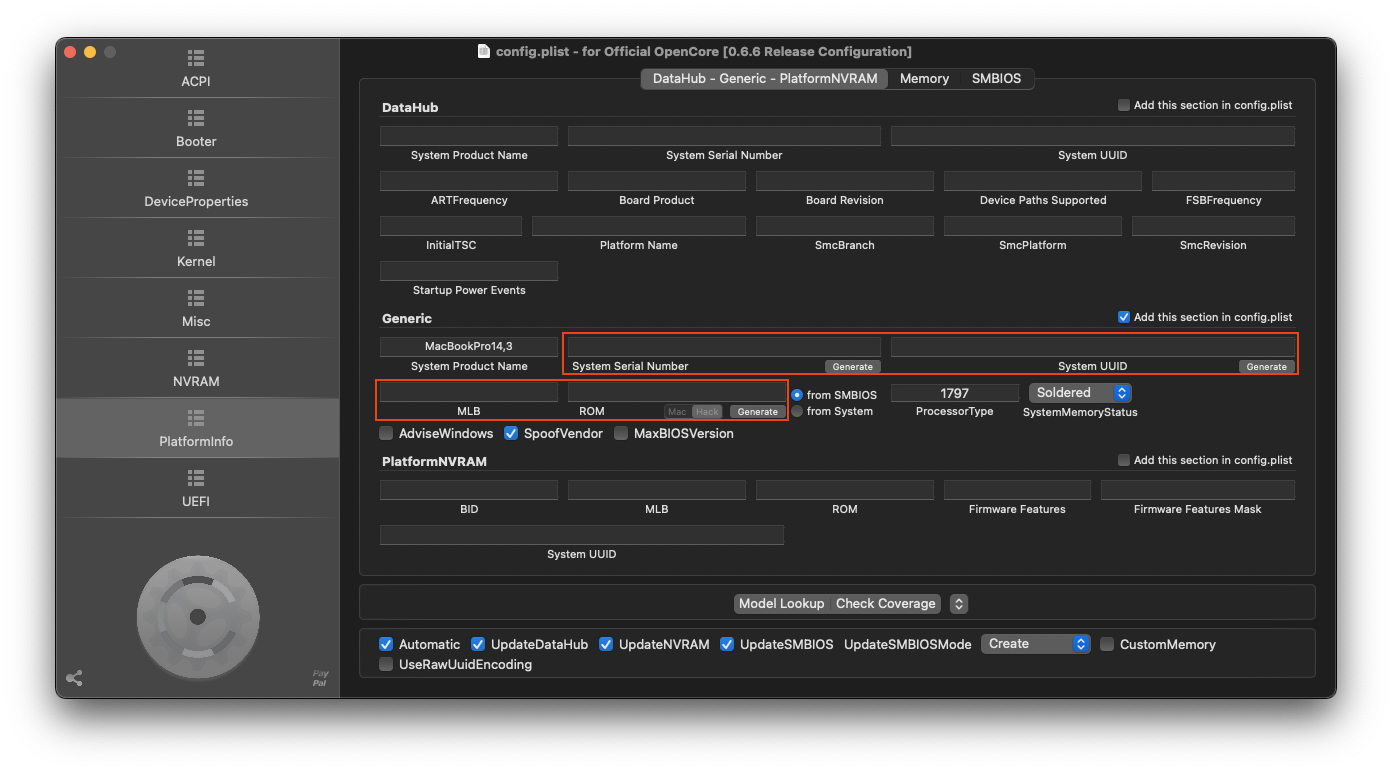Click the Hack ROM button

click(x=707, y=412)
